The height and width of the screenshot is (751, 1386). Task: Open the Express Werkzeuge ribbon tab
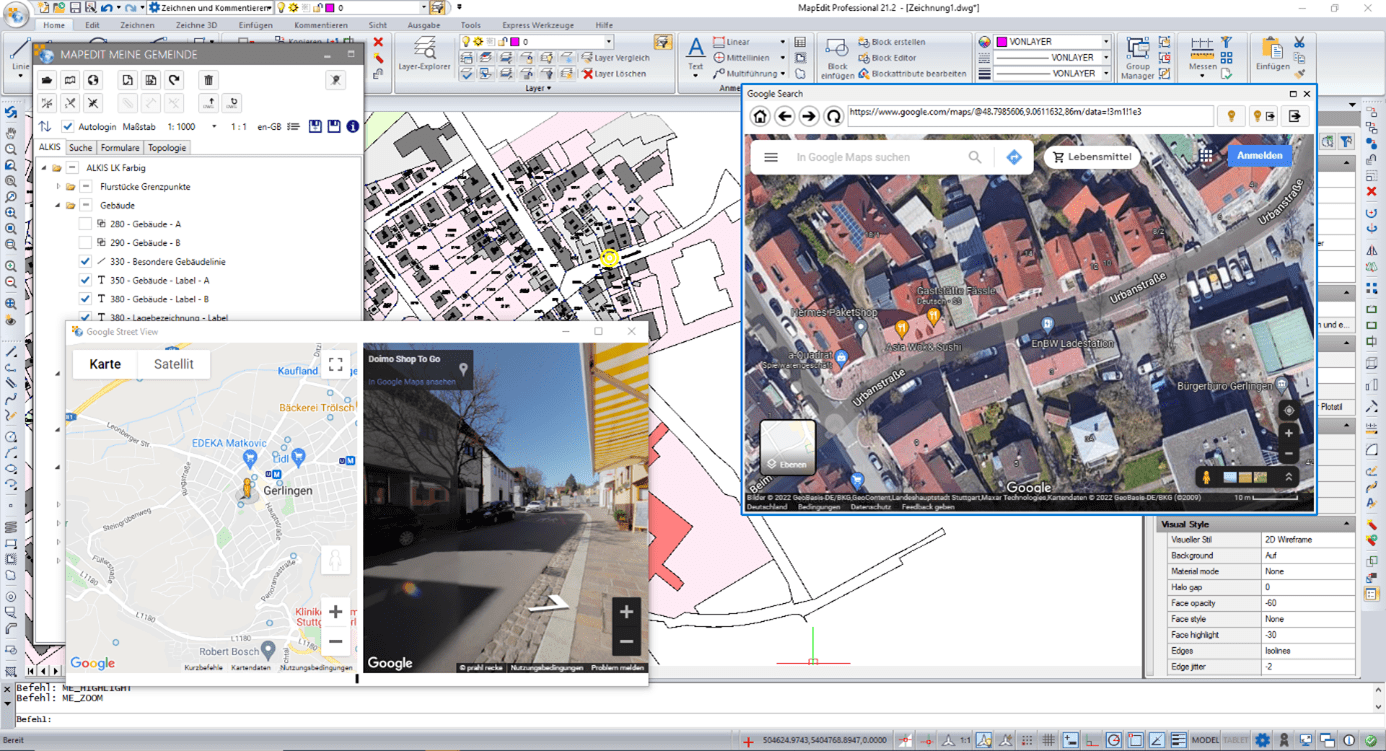538,25
